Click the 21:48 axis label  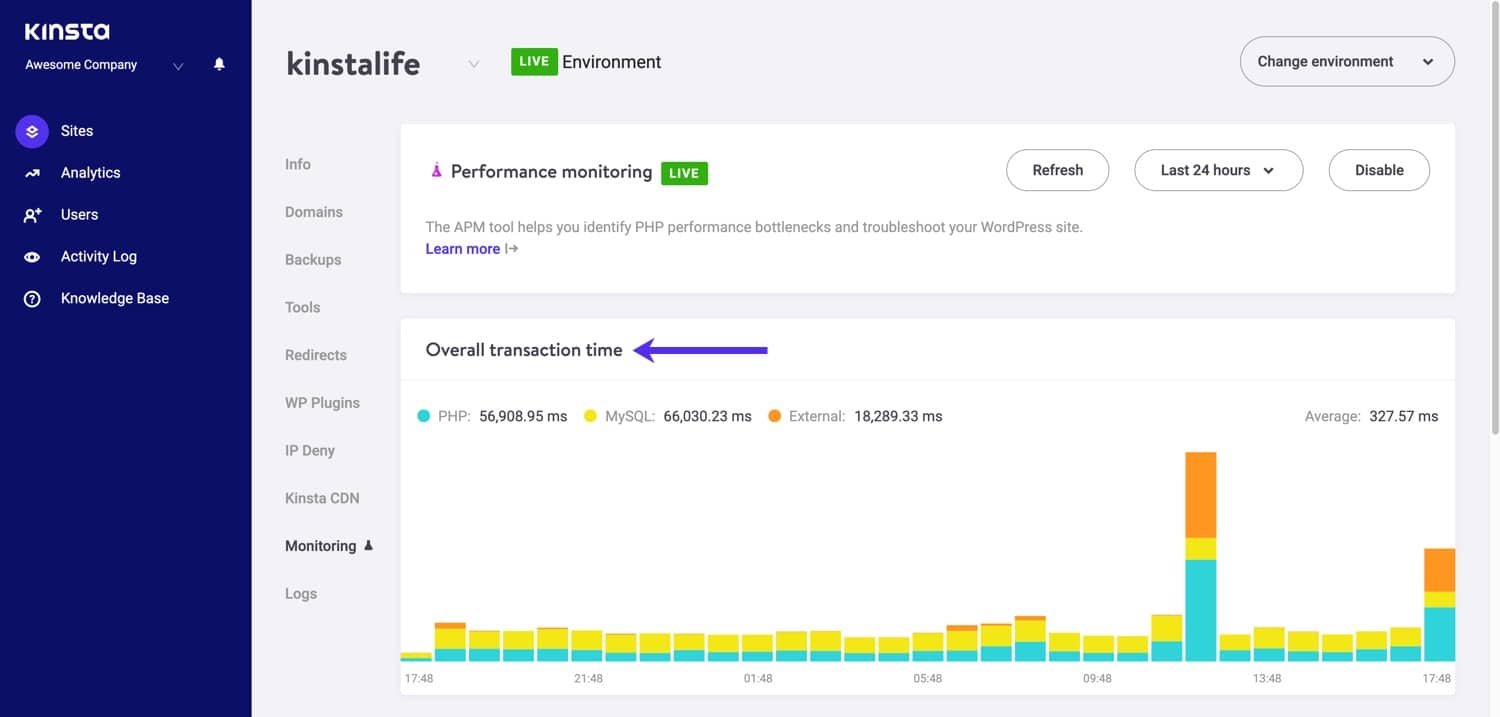tap(588, 679)
